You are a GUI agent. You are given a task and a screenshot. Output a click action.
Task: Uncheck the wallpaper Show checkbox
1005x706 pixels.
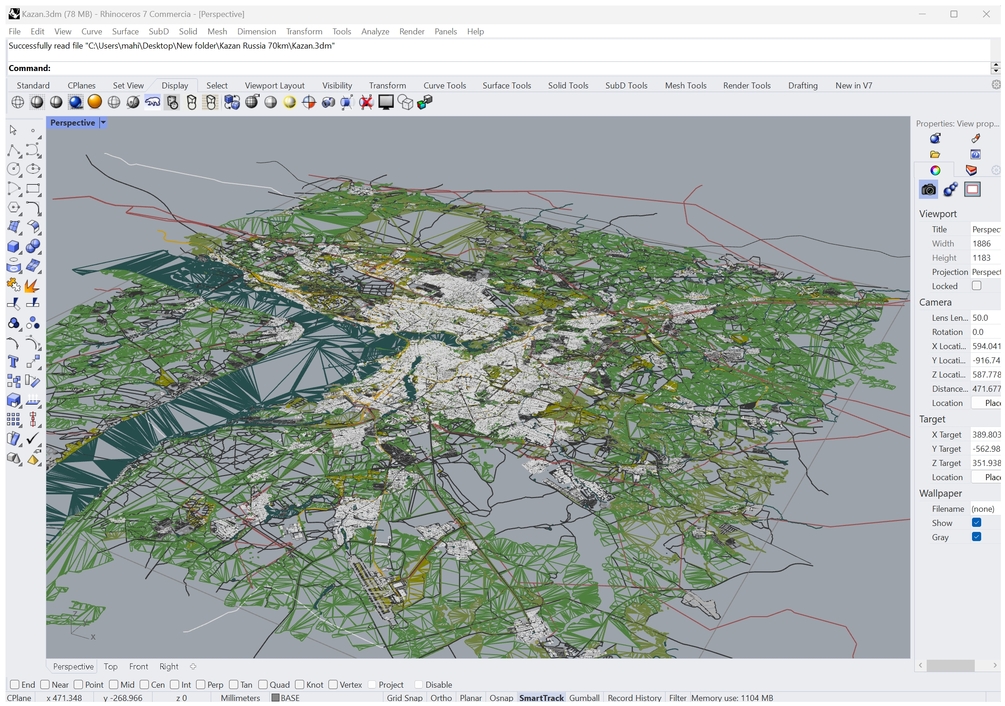click(x=976, y=523)
